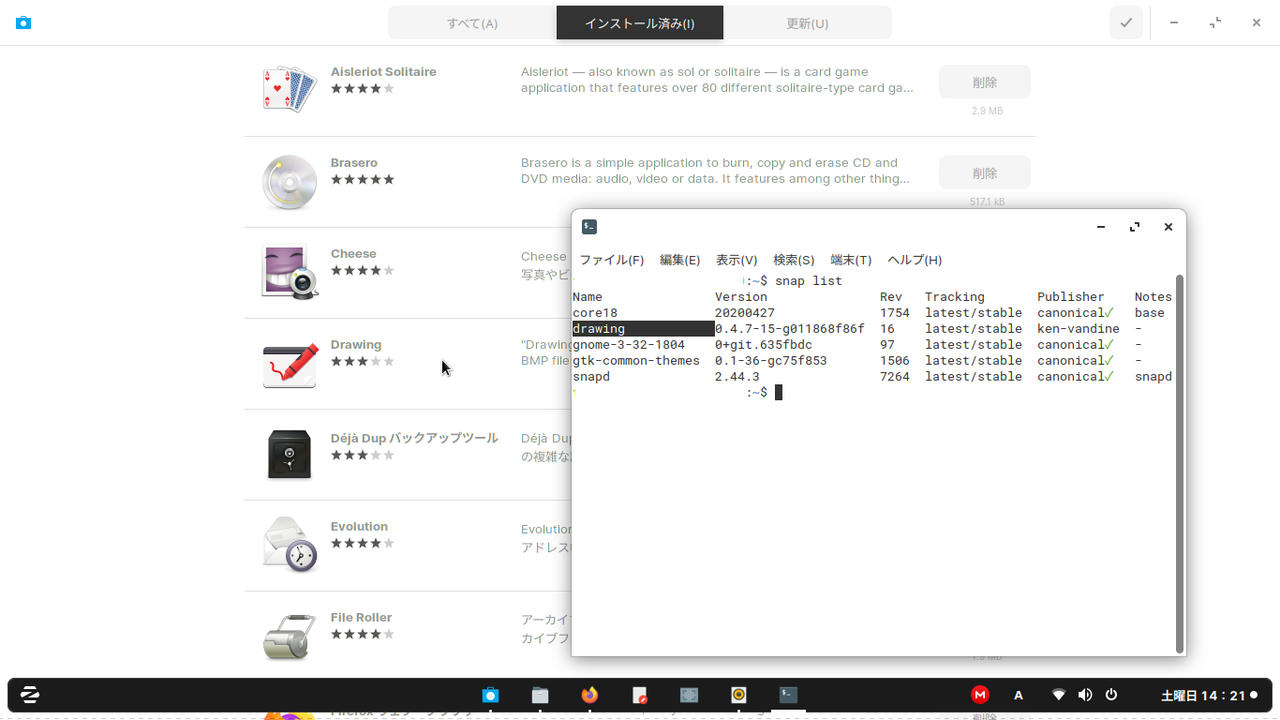The width and height of the screenshot is (1280, 720).
Task: Enable selection mode with the checkmark button
Action: 1126,23
